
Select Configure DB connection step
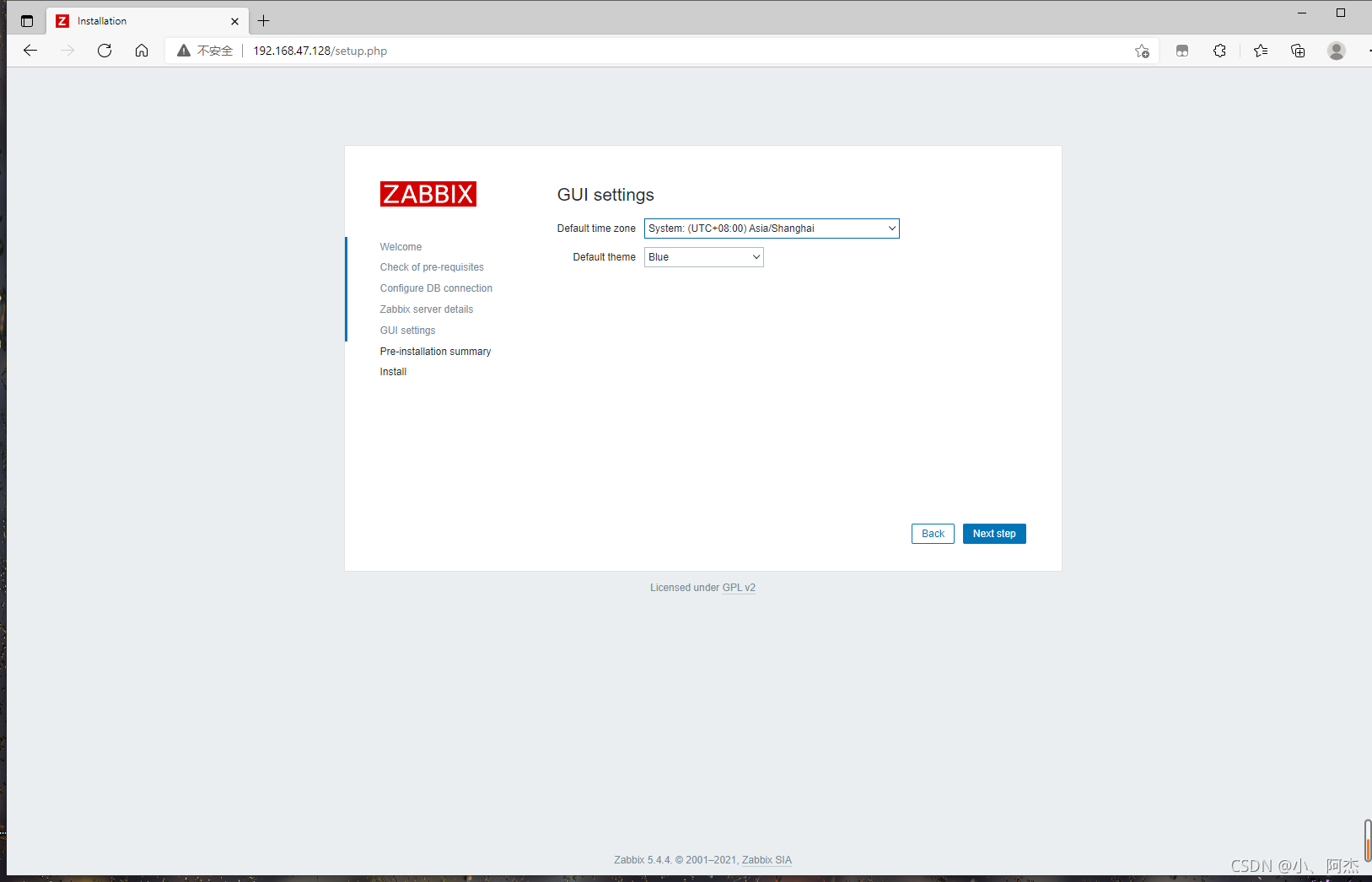click(436, 288)
